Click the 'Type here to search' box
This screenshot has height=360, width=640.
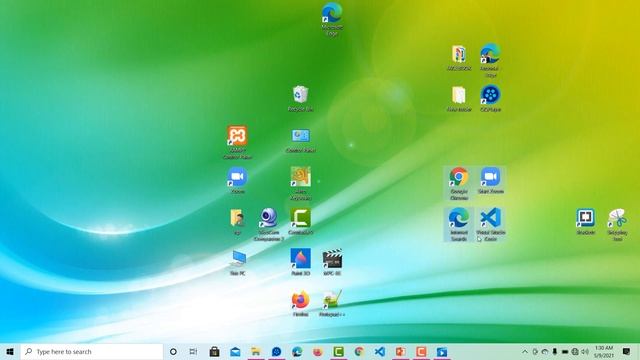92,351
